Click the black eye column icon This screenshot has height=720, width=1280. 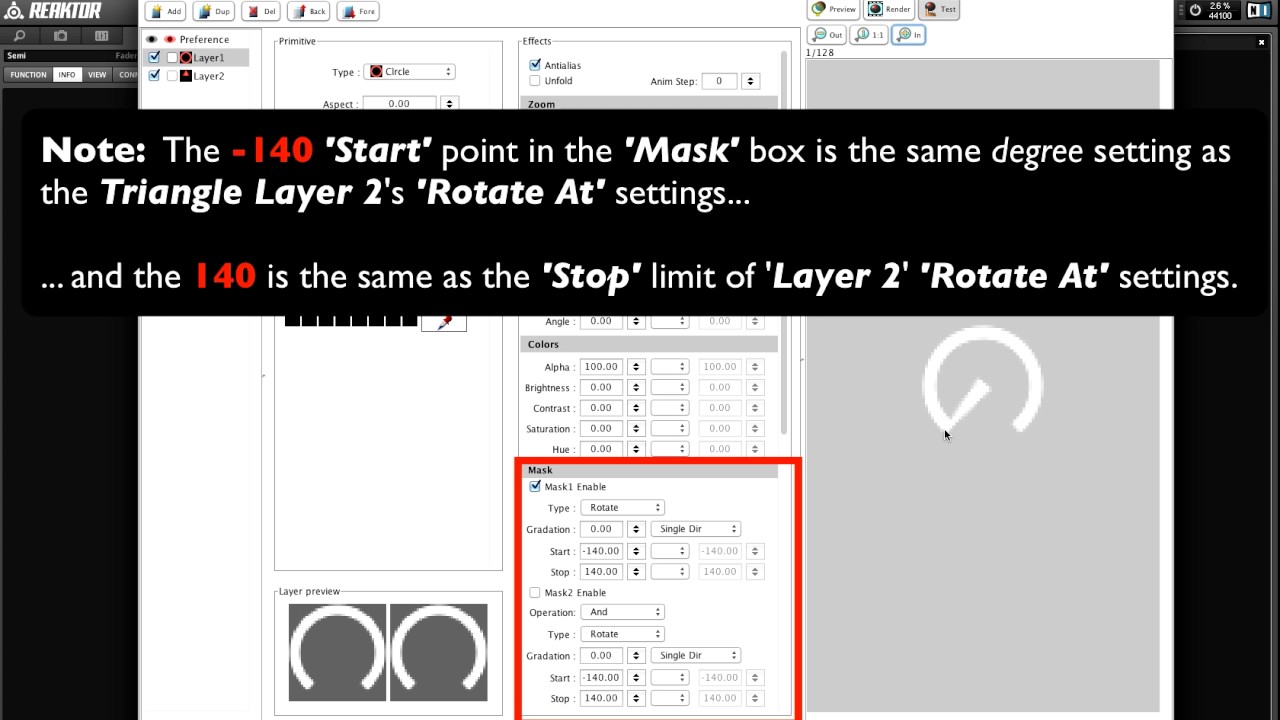tap(152, 39)
